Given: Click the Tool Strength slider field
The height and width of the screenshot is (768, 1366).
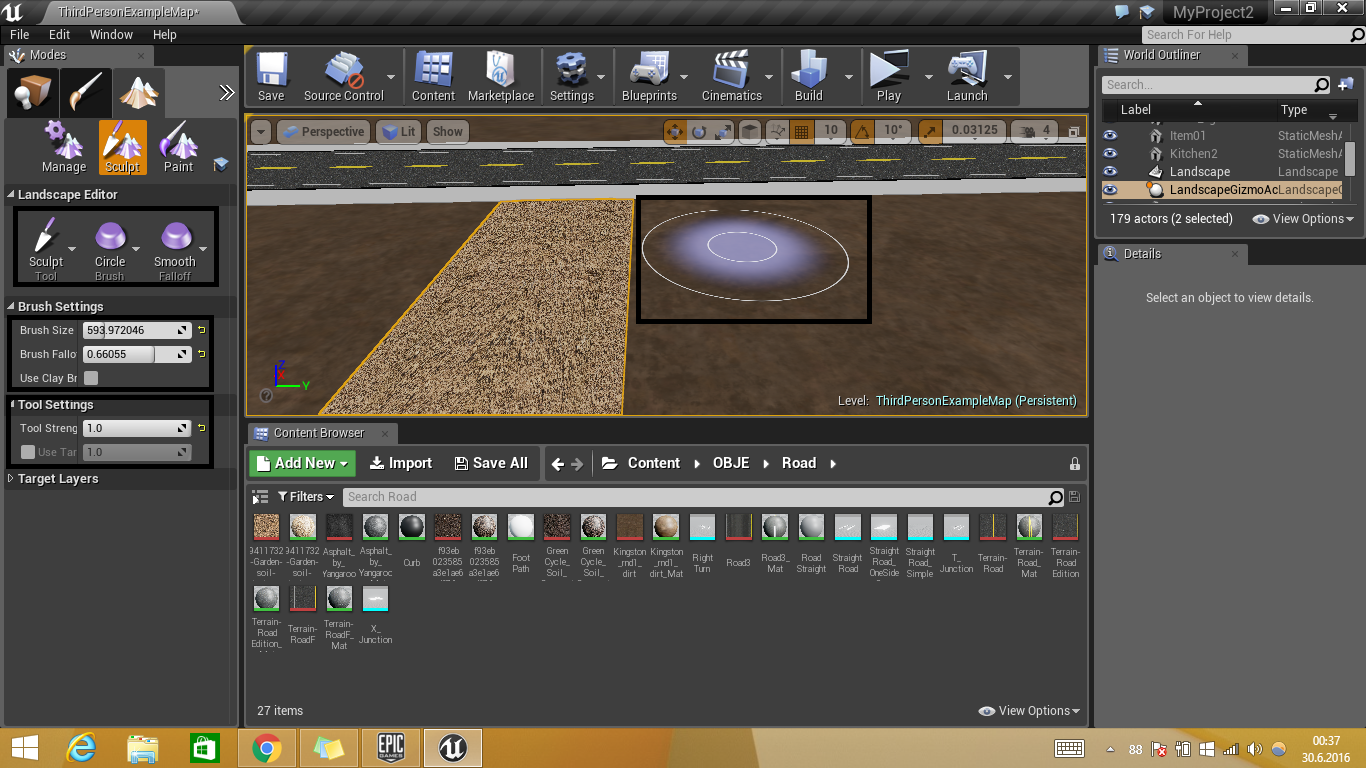Looking at the screenshot, I should [137, 428].
